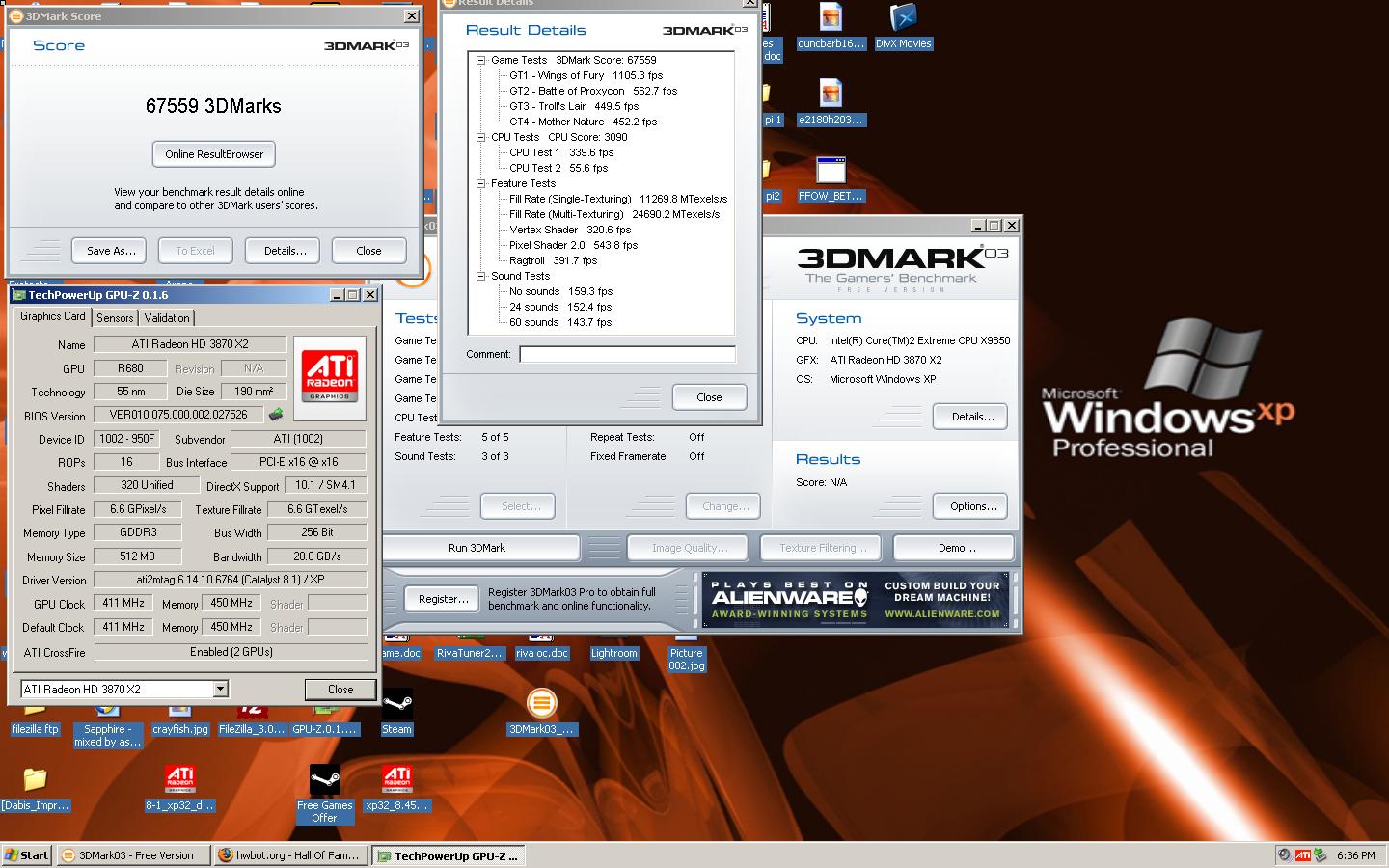Viewport: 1389px width, 868px height.
Task: Switch to 3DMark03 - Free Version taskbar item
Action: (131, 855)
